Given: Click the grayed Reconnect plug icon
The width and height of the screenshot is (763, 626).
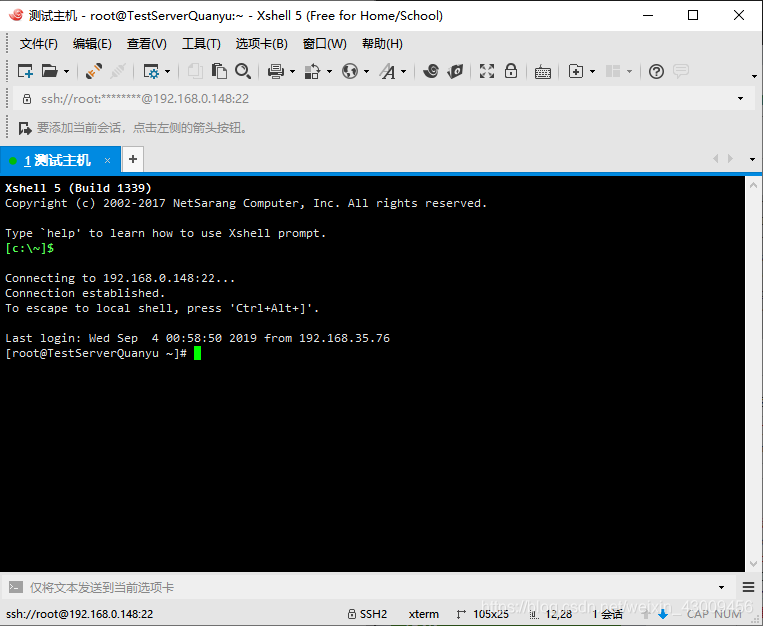Looking at the screenshot, I should click(118, 72).
